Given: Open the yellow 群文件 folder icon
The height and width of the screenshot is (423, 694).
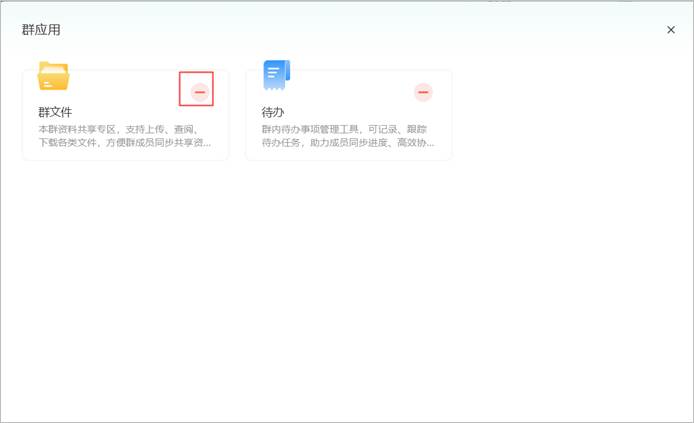Looking at the screenshot, I should click(53, 76).
